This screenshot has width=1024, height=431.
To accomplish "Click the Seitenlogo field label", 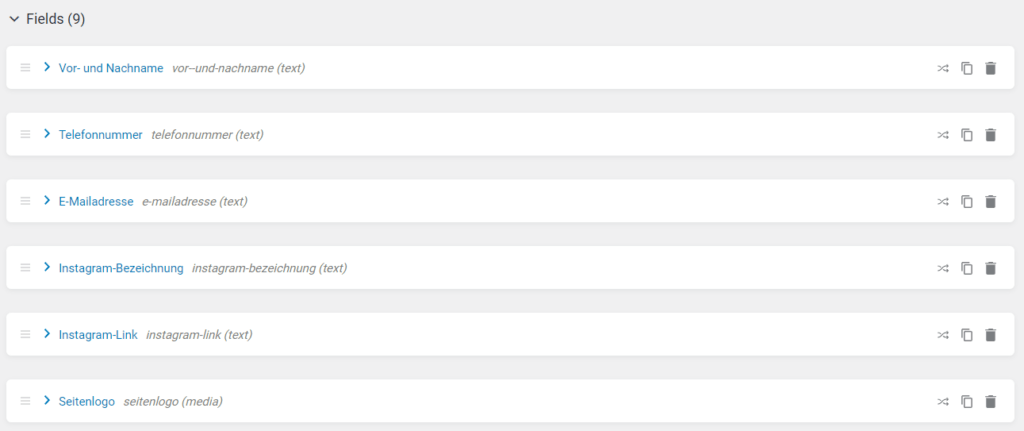I will coord(87,402).
